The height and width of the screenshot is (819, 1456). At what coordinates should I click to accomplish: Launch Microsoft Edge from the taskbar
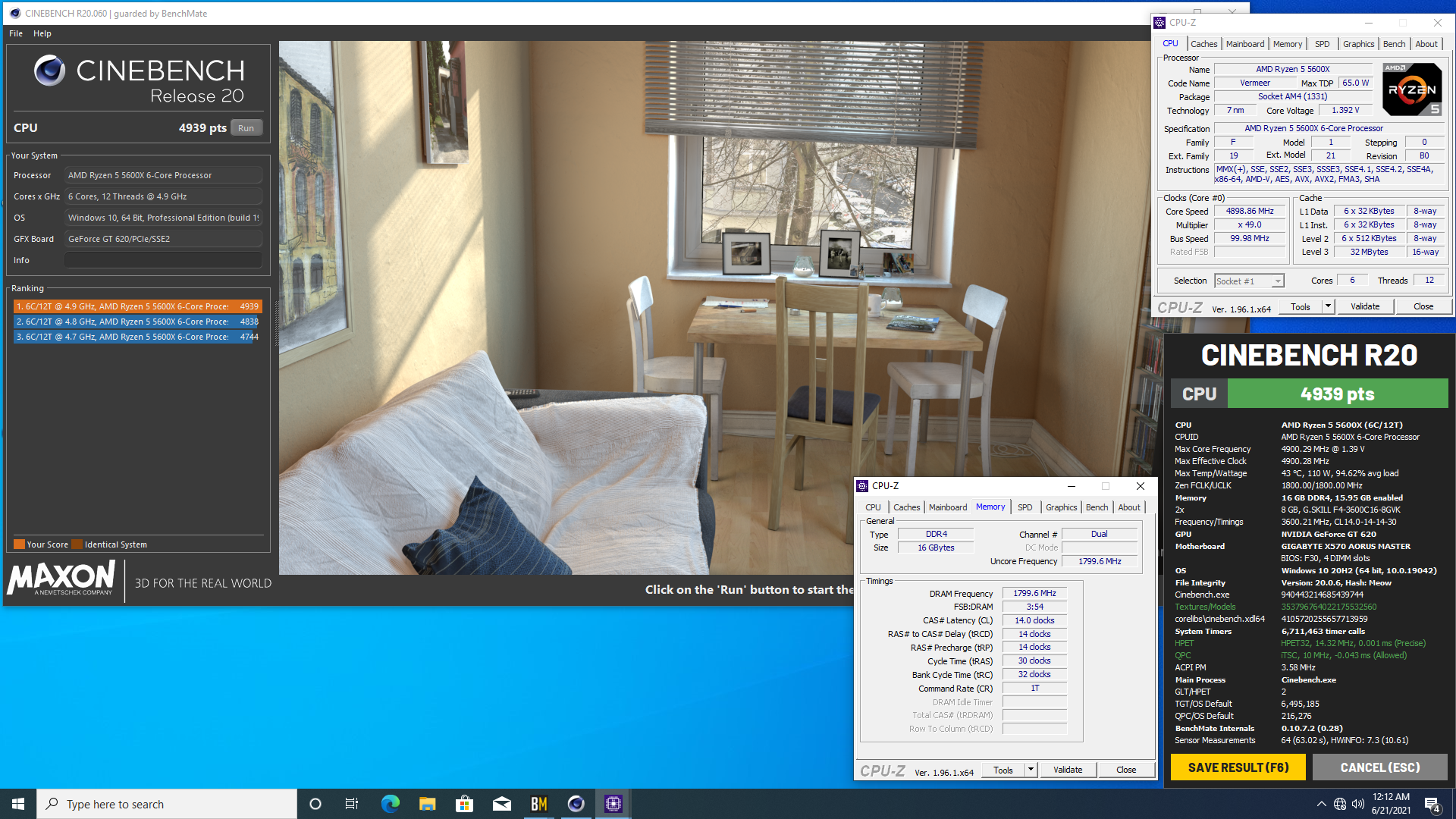(x=390, y=804)
